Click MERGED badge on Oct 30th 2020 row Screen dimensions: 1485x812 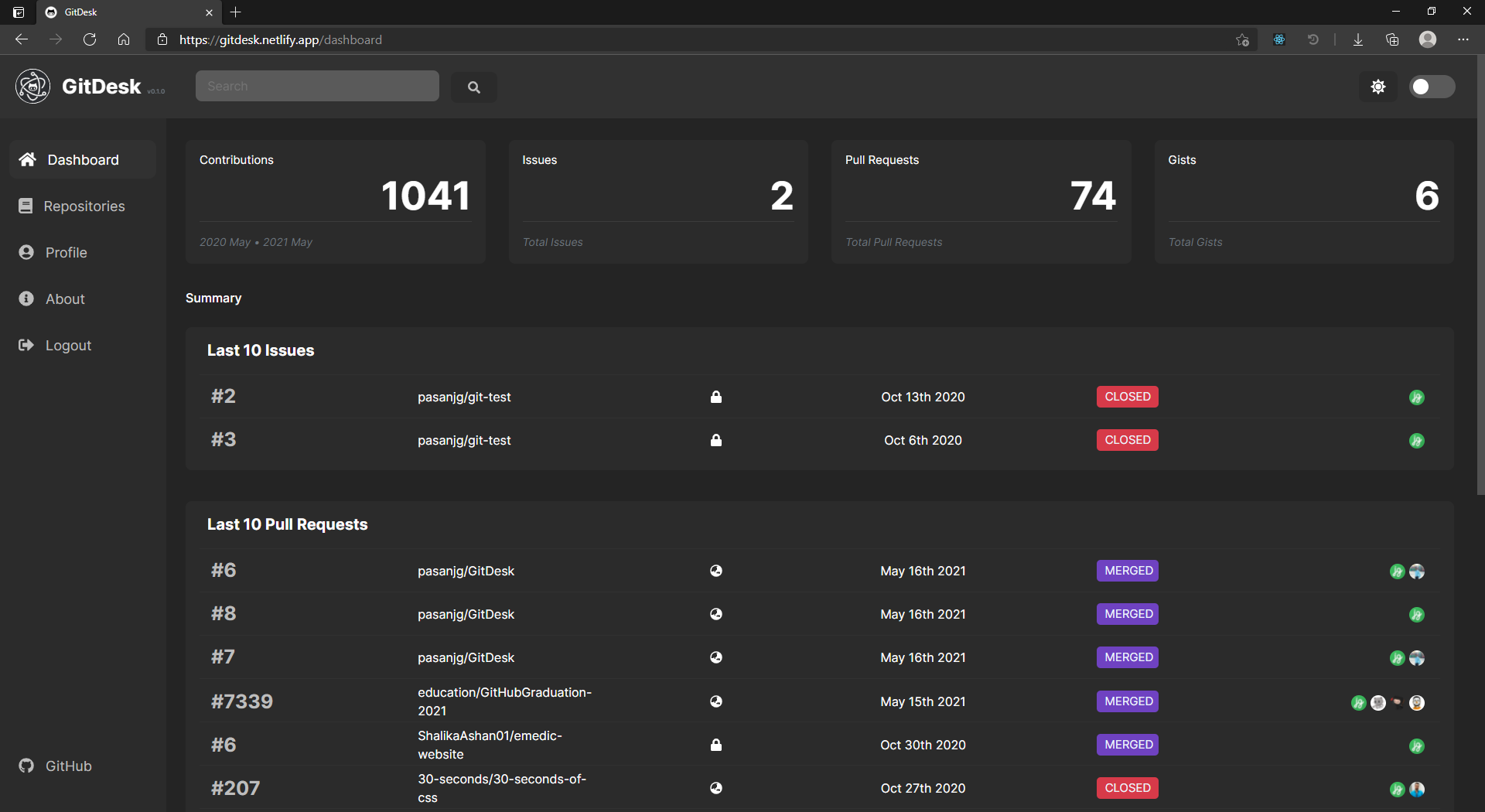click(x=1128, y=745)
